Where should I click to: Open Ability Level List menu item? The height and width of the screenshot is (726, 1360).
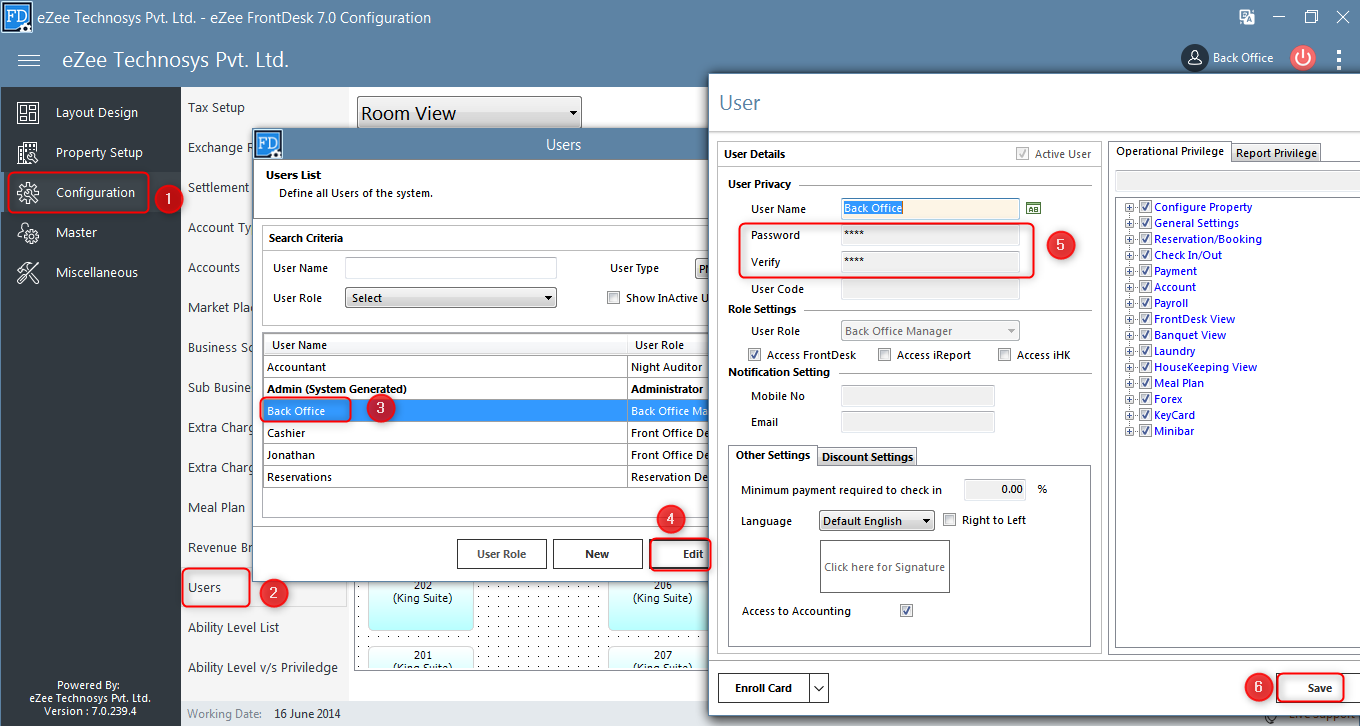coord(234,628)
